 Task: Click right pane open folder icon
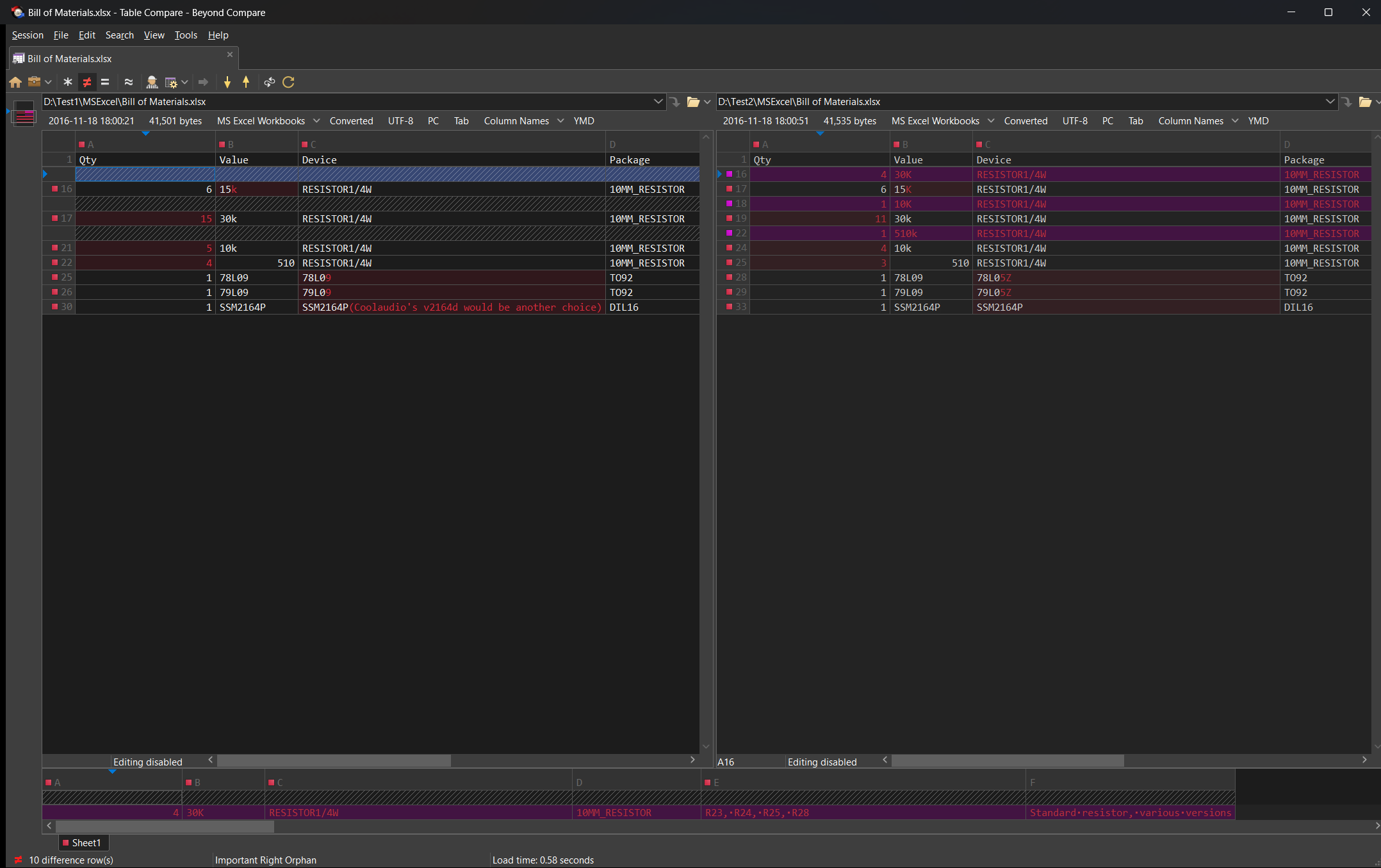tap(1365, 102)
